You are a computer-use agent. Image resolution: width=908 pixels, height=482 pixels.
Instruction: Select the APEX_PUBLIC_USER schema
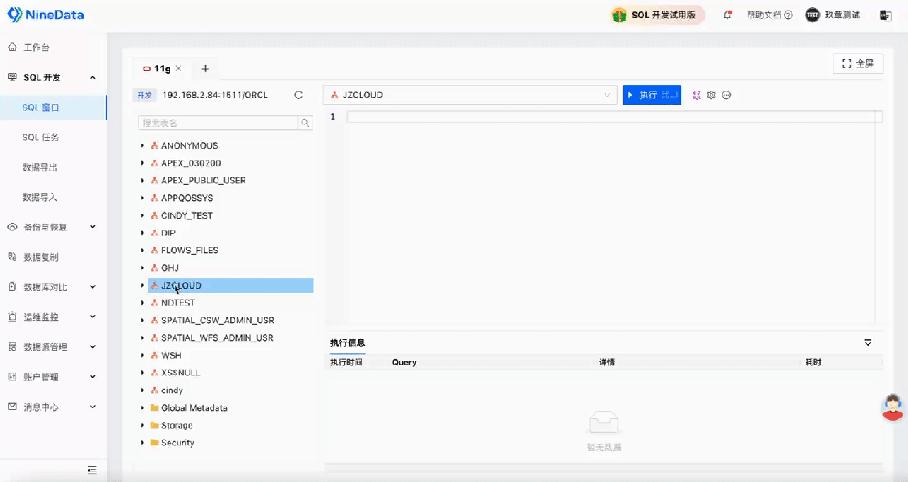coord(203,180)
